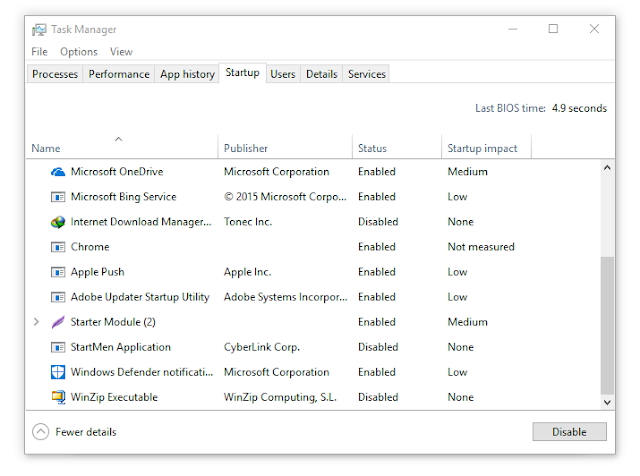Maximize the Task Manager window
The image size is (640, 476).
(553, 29)
